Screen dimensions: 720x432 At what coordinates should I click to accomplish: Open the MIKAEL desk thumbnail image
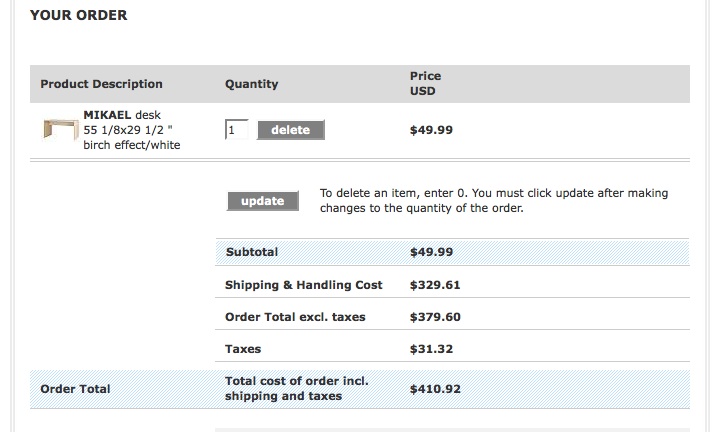pos(61,129)
